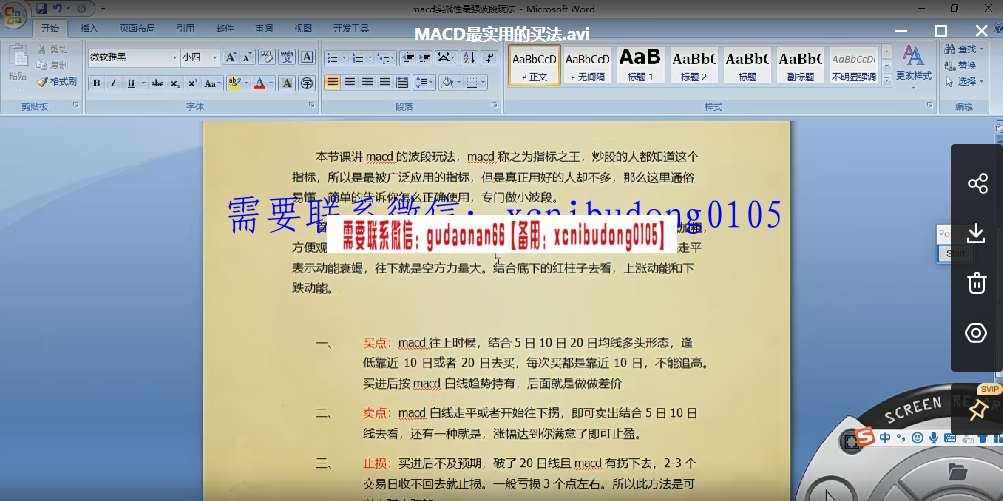
Task: Apply yellow text highlight color
Action: pyautogui.click(x=233, y=83)
